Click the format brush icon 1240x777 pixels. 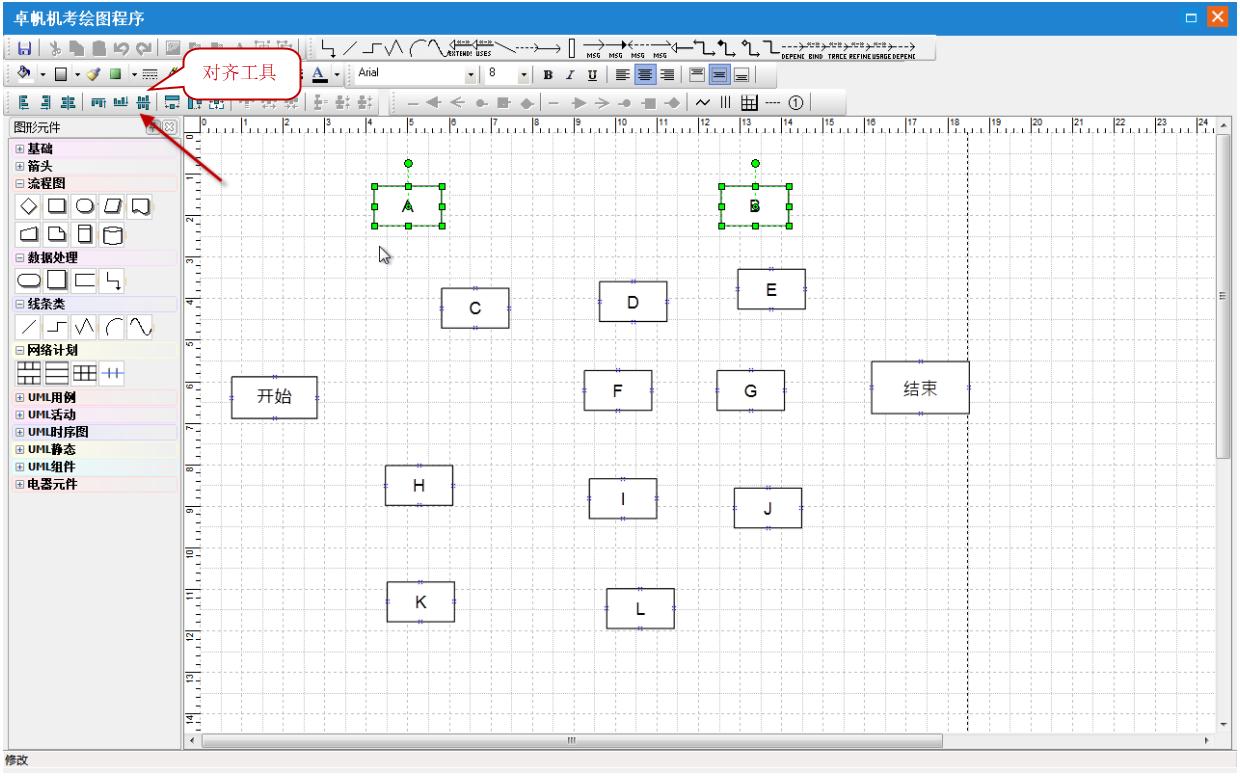[93, 75]
